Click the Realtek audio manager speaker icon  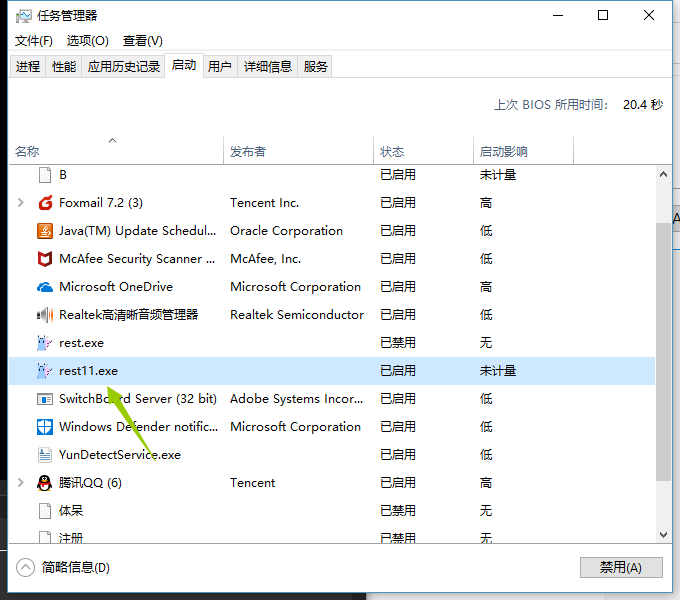[45, 315]
